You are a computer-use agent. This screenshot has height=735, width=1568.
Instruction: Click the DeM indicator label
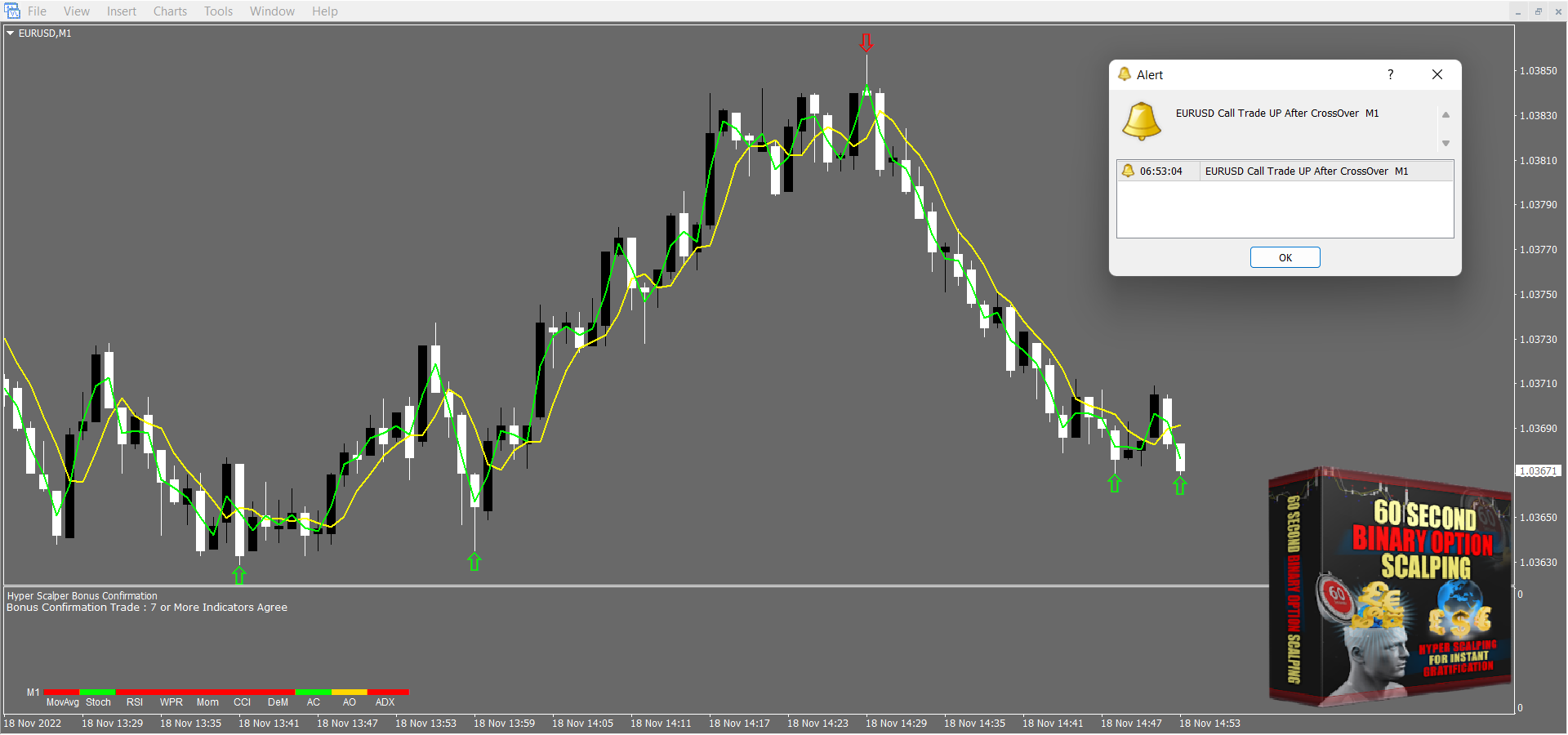[x=278, y=702]
